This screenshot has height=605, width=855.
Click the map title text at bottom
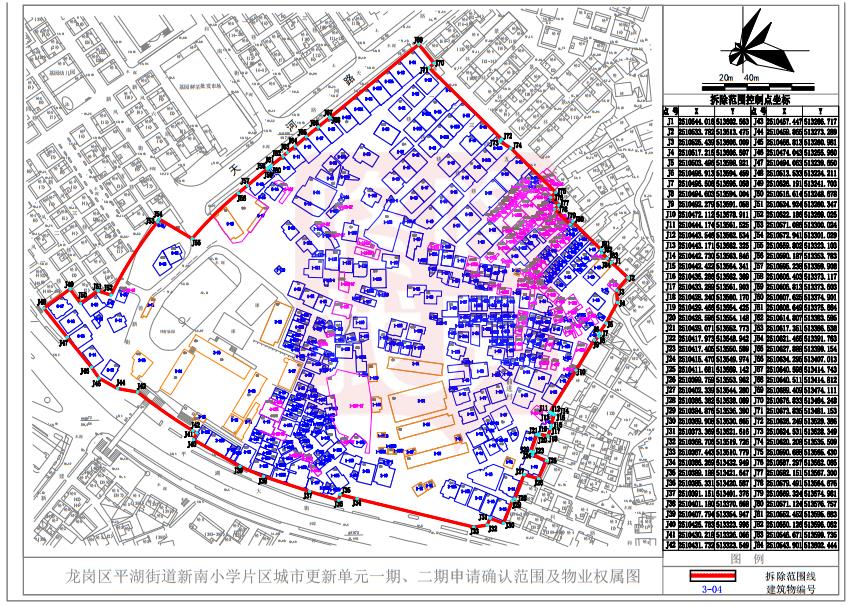[x=352, y=576]
